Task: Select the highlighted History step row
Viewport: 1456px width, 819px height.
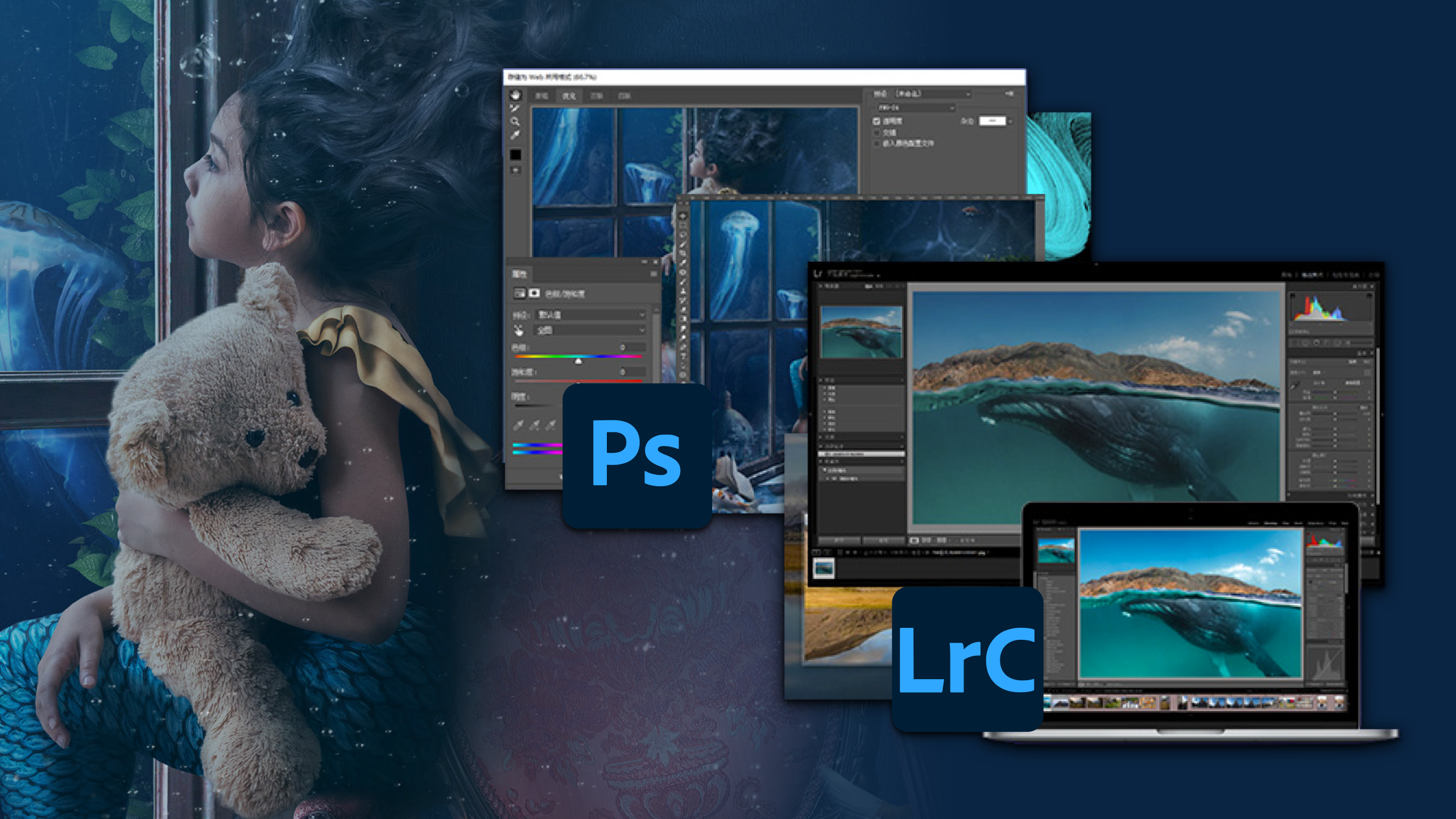Action: coord(861,454)
